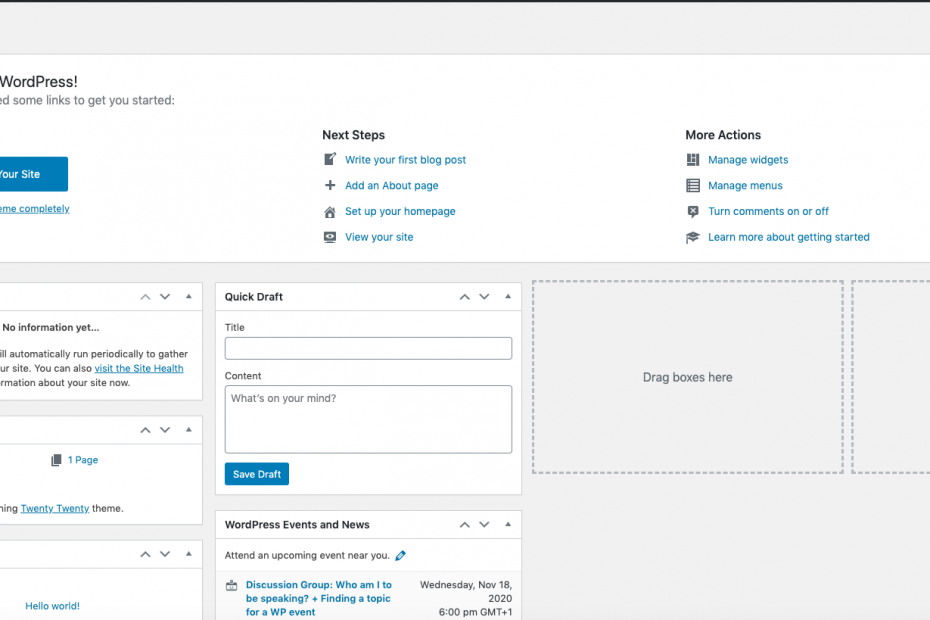Move the Quick Draft box down
Viewport: 930px width, 620px height.
pyautogui.click(x=485, y=297)
